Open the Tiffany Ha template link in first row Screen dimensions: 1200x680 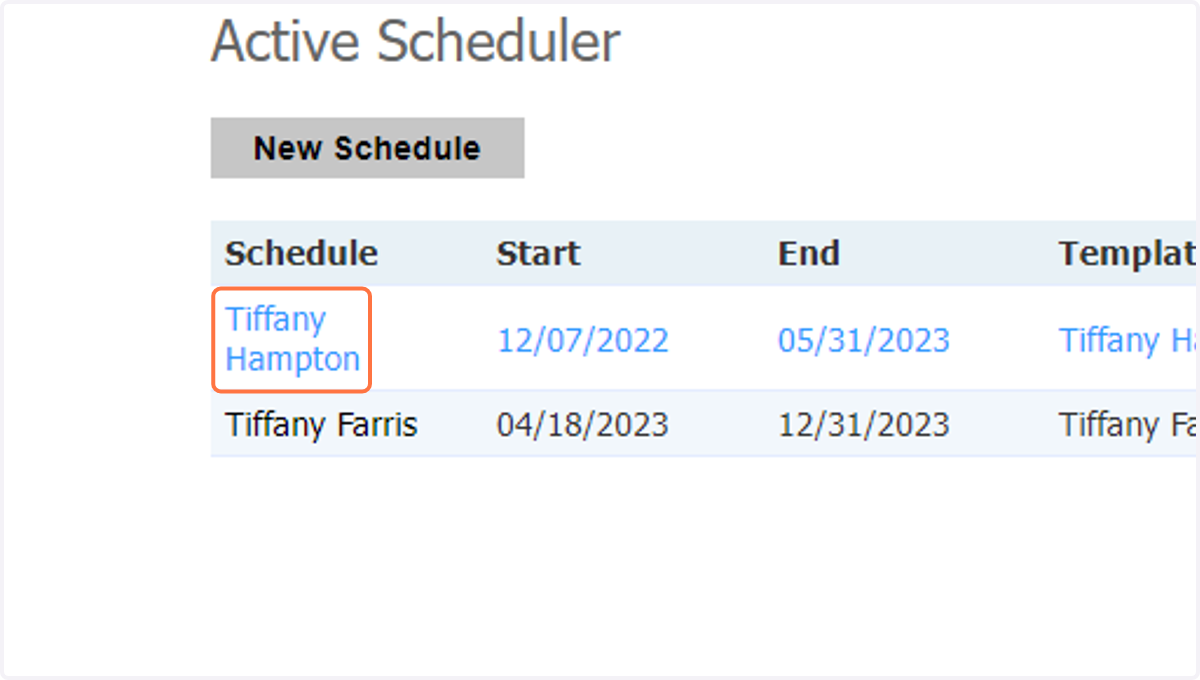(x=1129, y=340)
